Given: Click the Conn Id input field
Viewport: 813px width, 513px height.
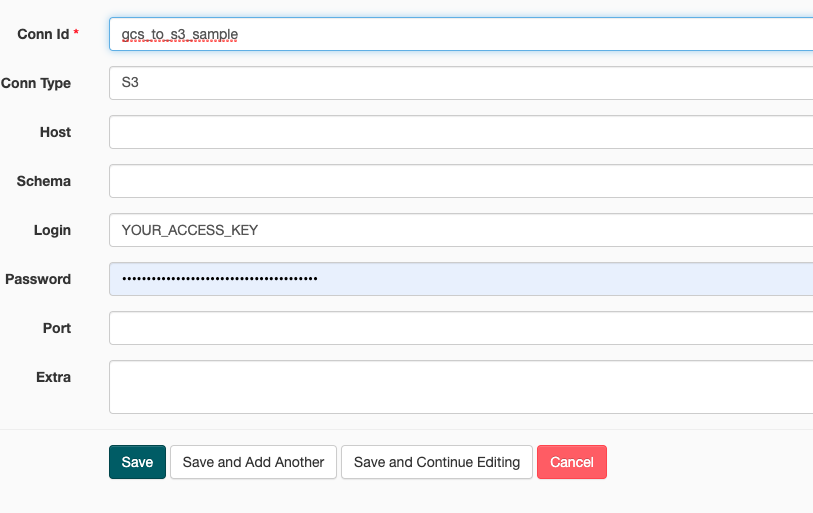Looking at the screenshot, I should coord(461,34).
